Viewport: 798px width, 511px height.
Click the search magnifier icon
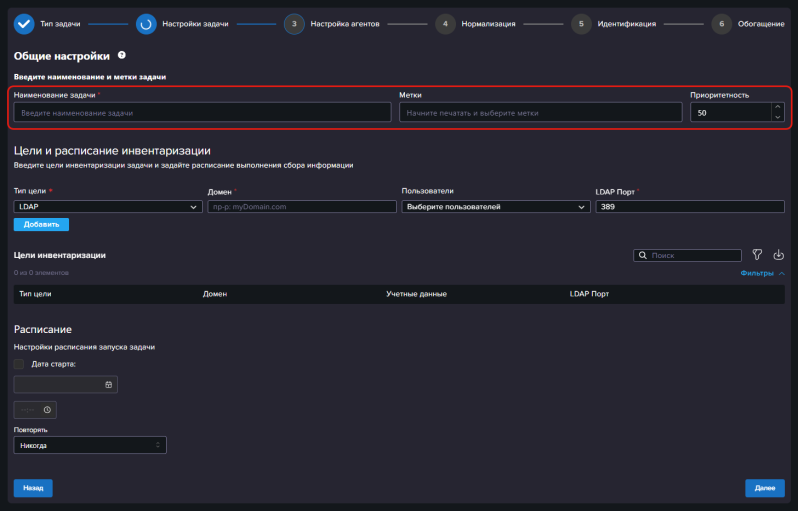point(643,256)
